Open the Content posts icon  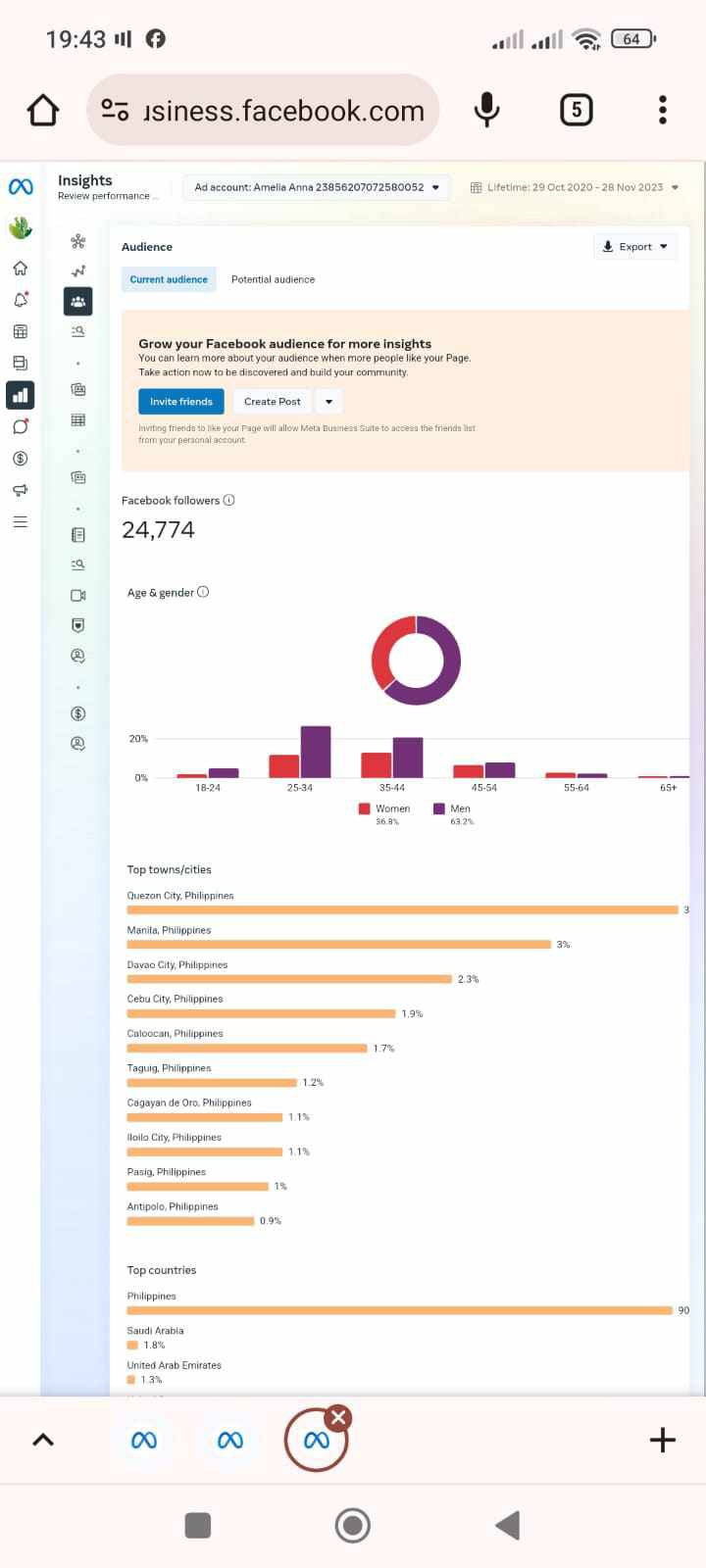20,363
